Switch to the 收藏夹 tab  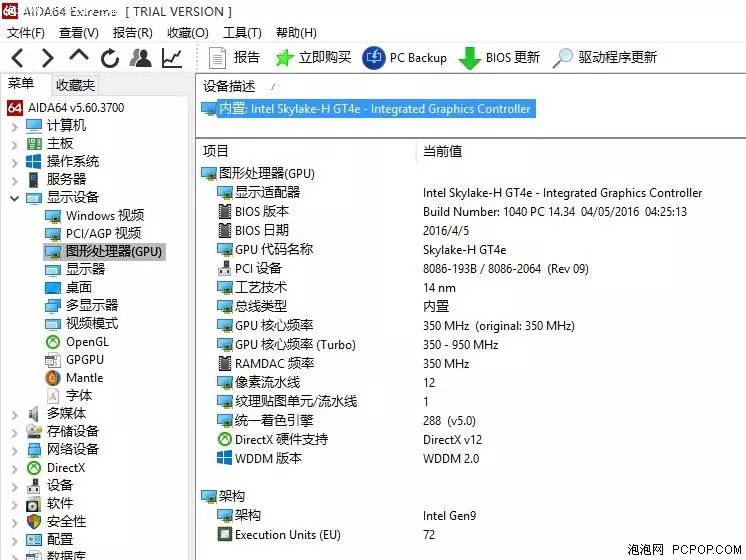pos(75,85)
